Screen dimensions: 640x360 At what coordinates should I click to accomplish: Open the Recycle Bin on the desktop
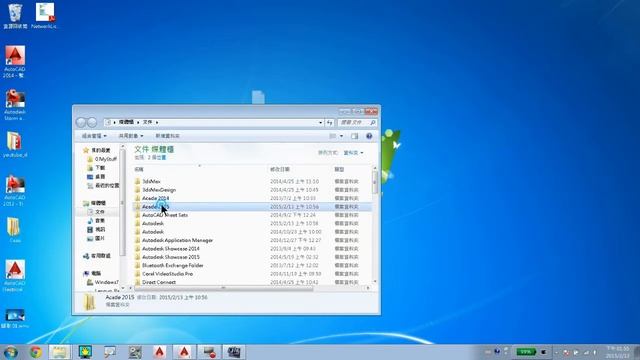click(x=15, y=16)
